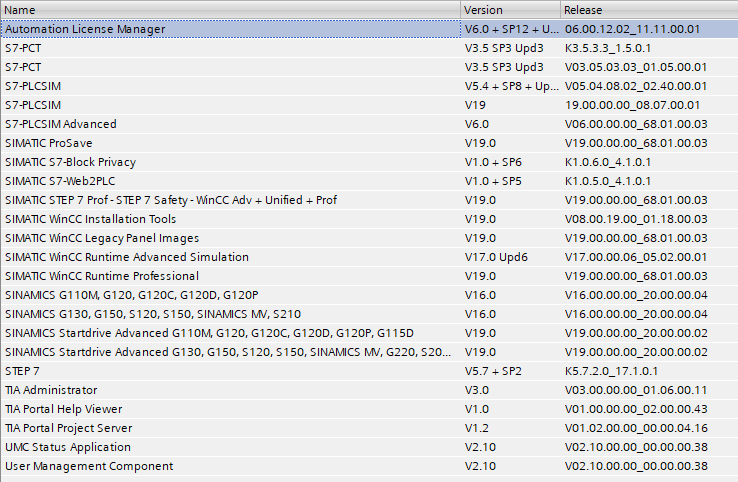Screen dimensions: 738x482
Task: Select the SIMATIC S7-Block Privacy row
Action: click(369, 162)
